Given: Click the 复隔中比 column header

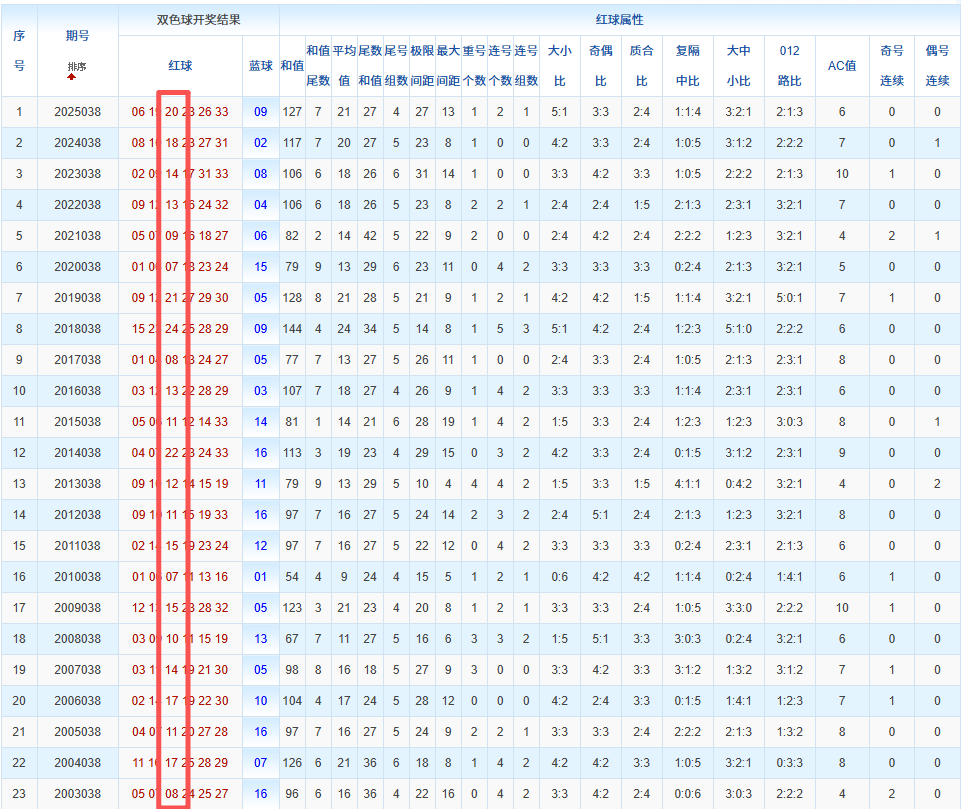Looking at the screenshot, I should pyautogui.click(x=688, y=65).
